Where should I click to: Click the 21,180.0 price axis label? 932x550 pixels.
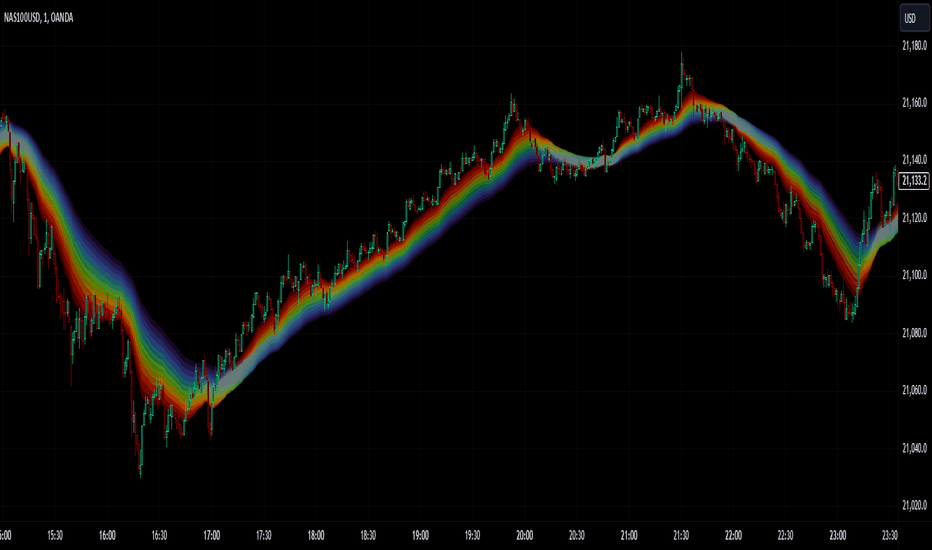tap(914, 46)
